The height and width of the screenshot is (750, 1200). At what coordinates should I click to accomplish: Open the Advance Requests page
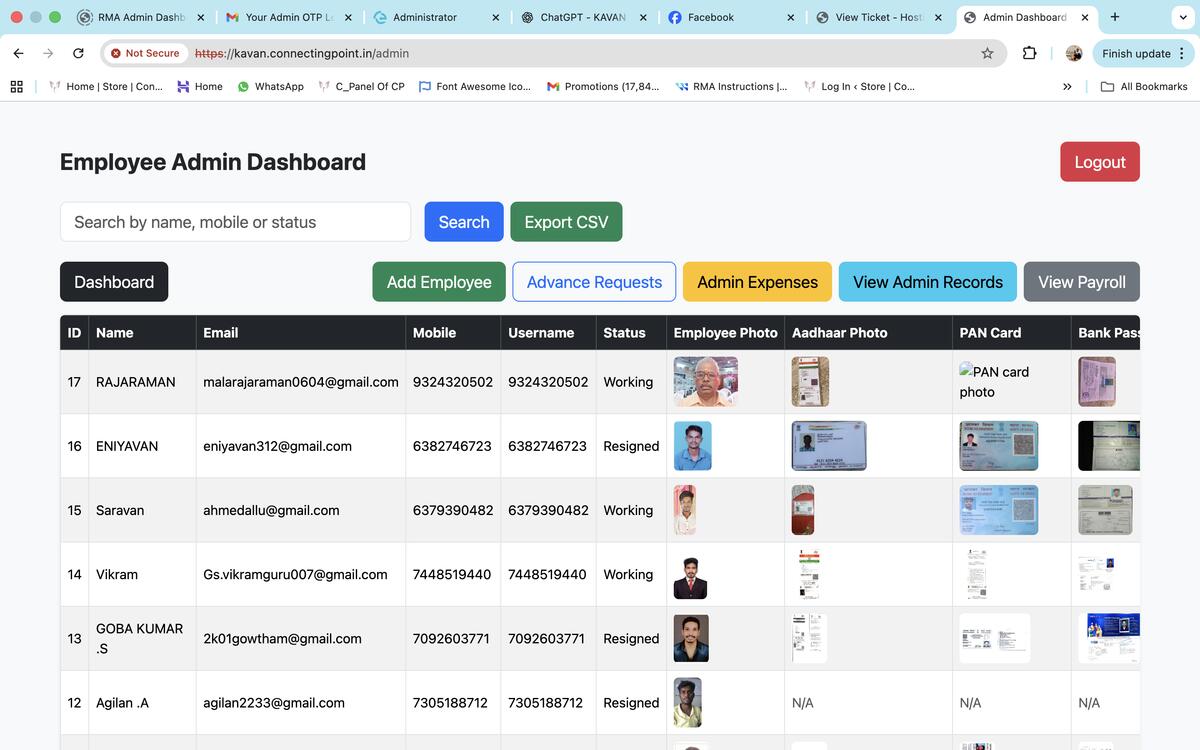594,282
